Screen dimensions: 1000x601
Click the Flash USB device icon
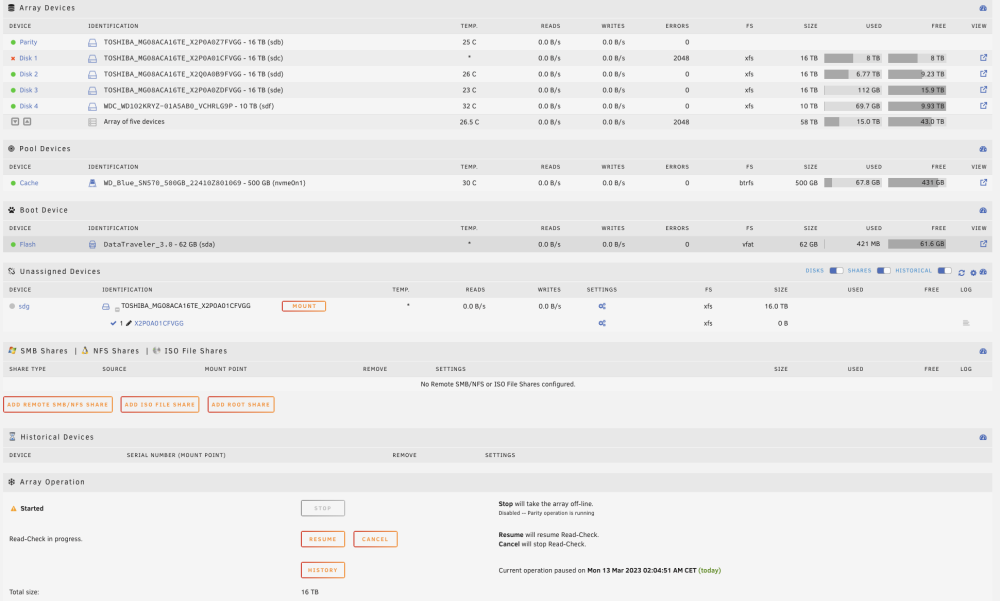[92, 244]
